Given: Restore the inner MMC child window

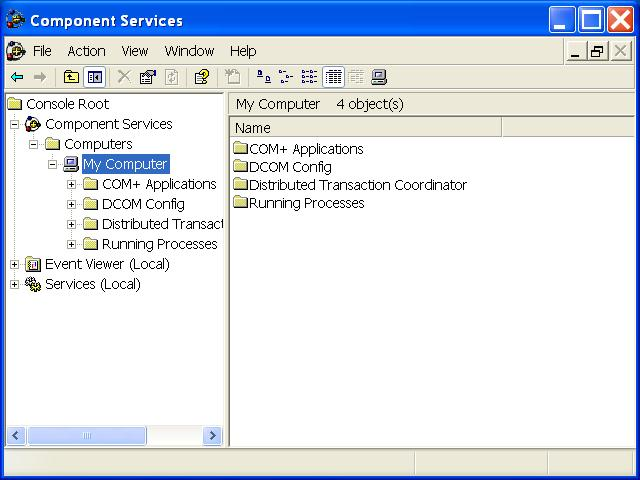Looking at the screenshot, I should [x=598, y=51].
